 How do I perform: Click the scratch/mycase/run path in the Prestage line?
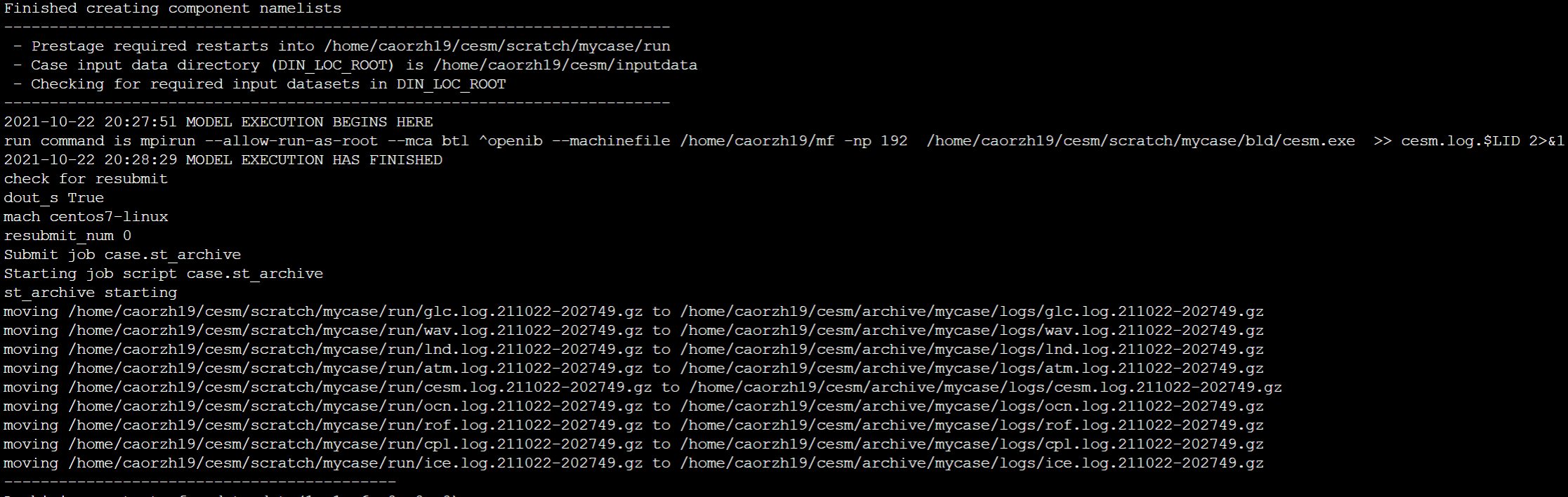click(x=497, y=46)
